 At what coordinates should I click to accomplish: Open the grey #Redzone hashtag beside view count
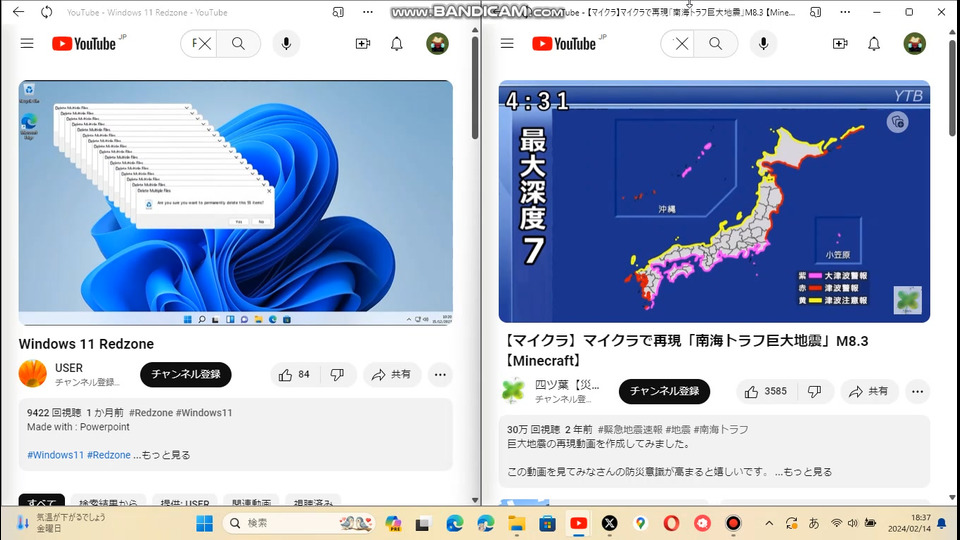[151, 413]
